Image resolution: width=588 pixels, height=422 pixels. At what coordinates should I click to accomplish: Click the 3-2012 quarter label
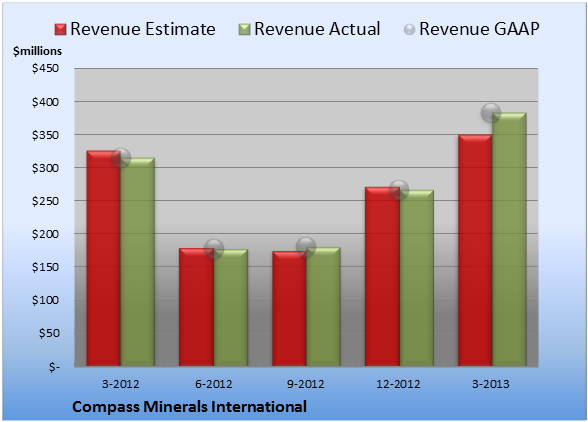tap(120, 384)
